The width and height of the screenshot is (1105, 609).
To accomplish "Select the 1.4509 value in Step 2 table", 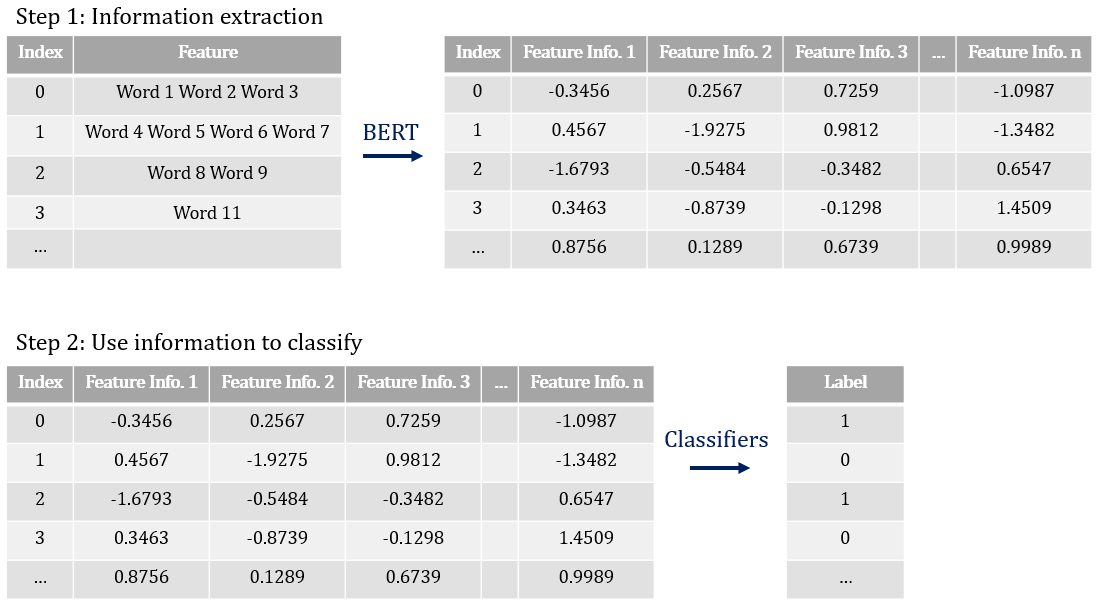I will click(x=586, y=538).
